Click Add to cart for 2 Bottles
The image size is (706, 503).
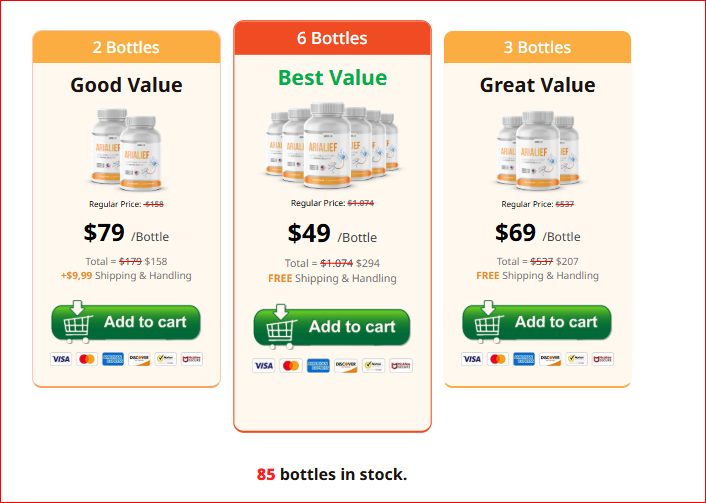coord(126,322)
